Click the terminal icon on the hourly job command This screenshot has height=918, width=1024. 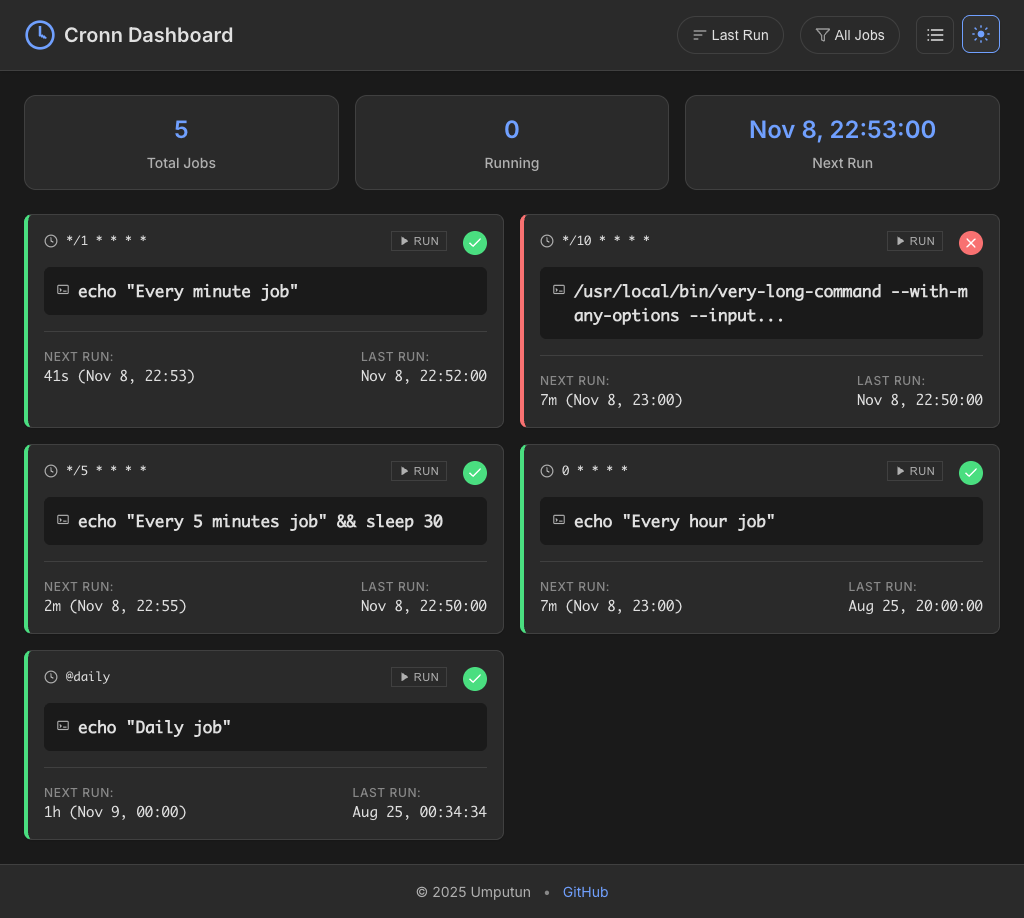click(x=558, y=520)
